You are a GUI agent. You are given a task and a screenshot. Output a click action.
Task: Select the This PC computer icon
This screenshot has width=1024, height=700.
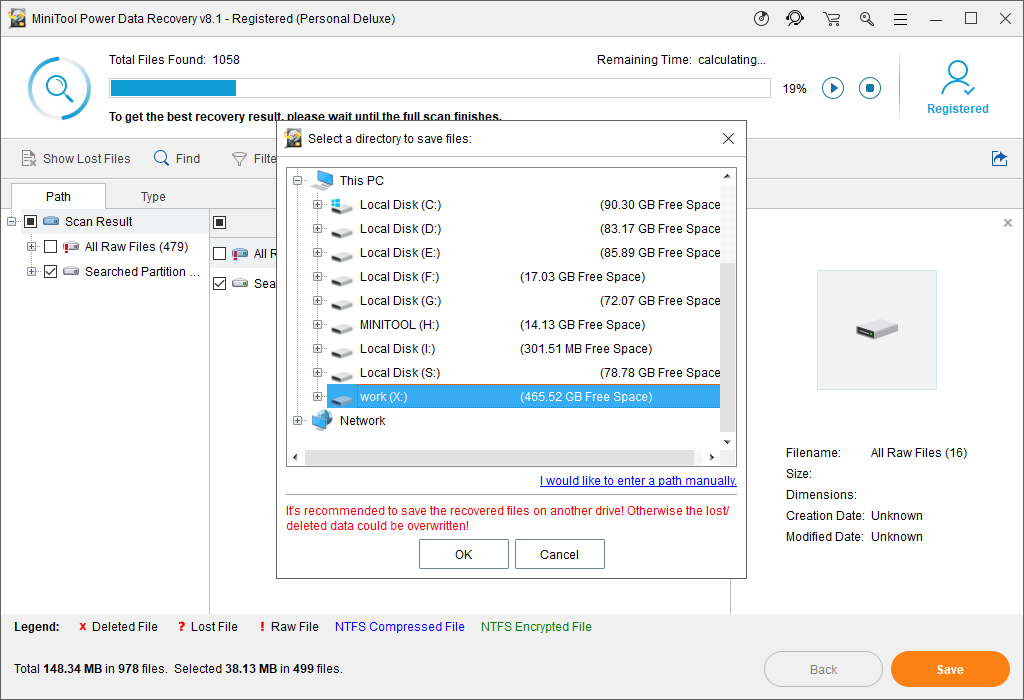pyautogui.click(x=325, y=180)
